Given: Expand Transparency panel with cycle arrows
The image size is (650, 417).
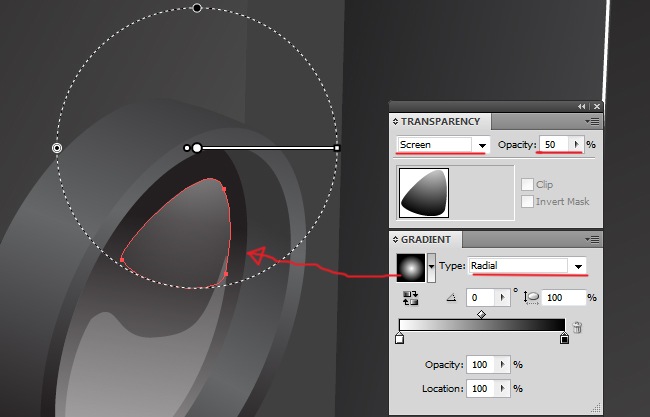Looking at the screenshot, I should click(395, 121).
